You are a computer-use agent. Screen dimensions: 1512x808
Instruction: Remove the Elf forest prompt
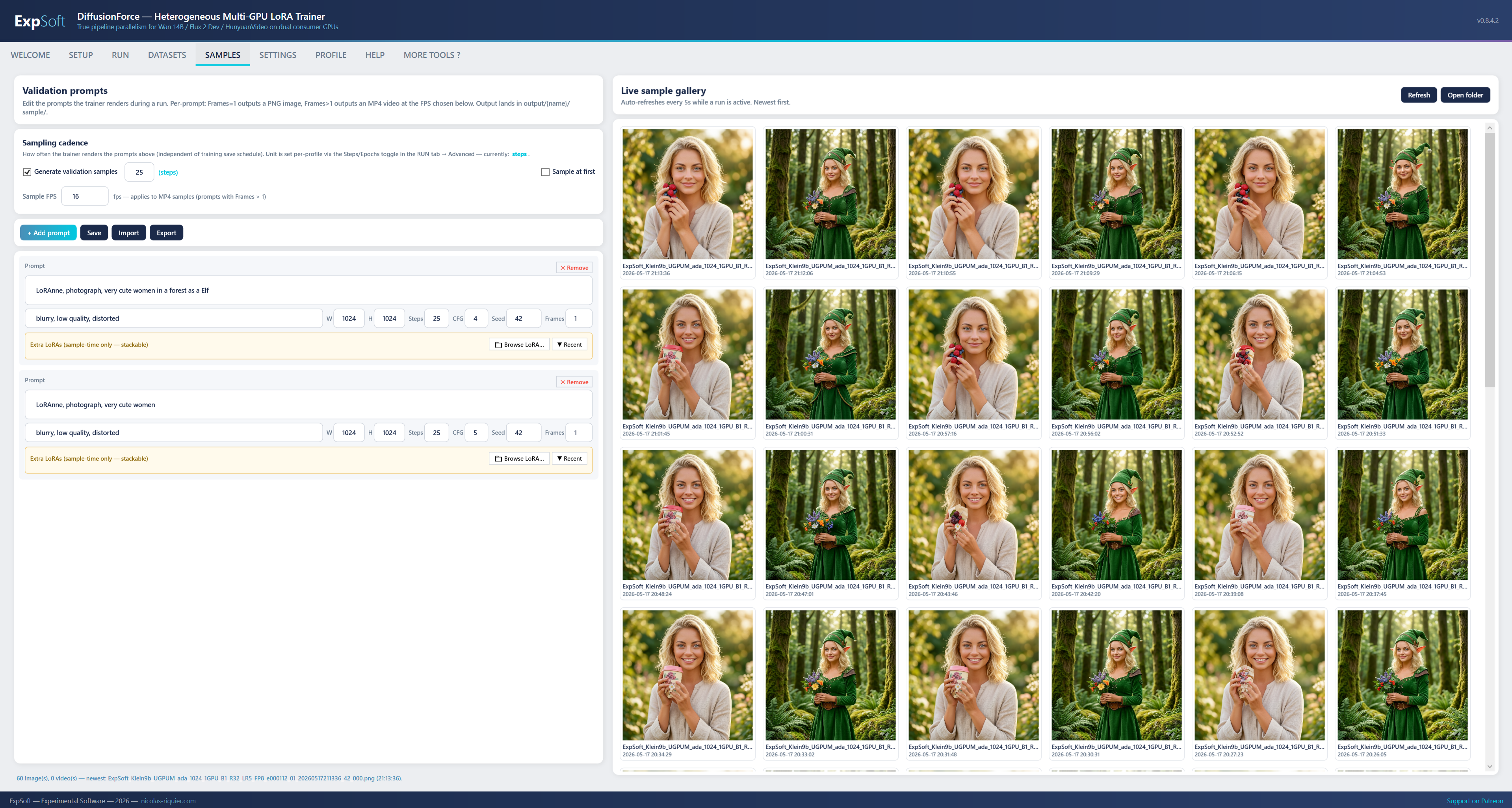574,268
